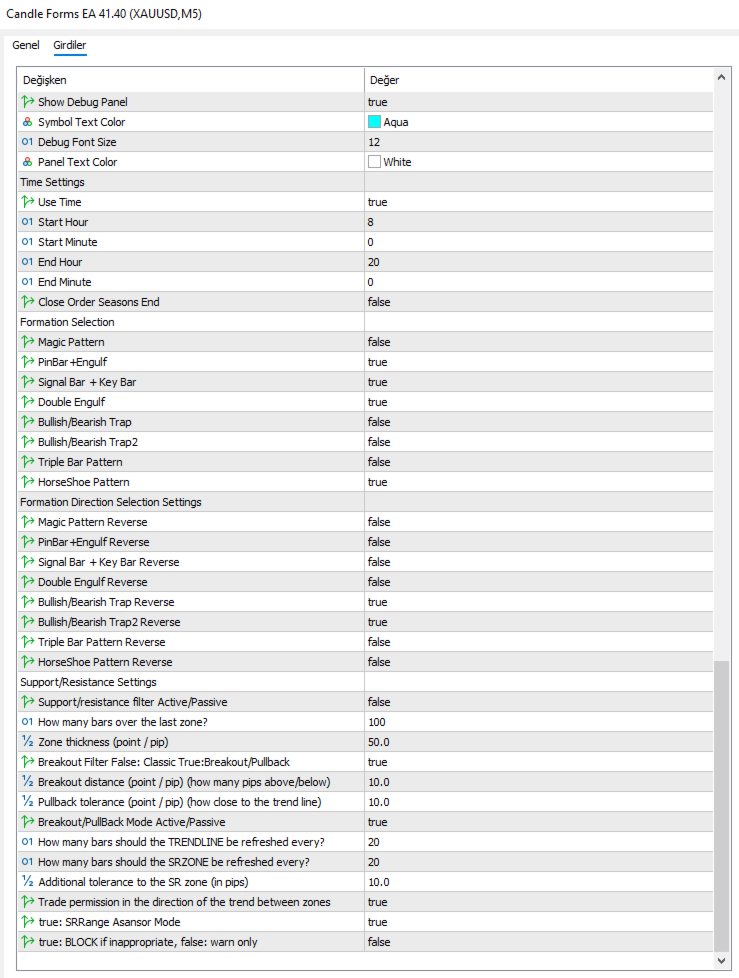
Task: Open the Double Engulf value dropdown
Action: [x=538, y=402]
